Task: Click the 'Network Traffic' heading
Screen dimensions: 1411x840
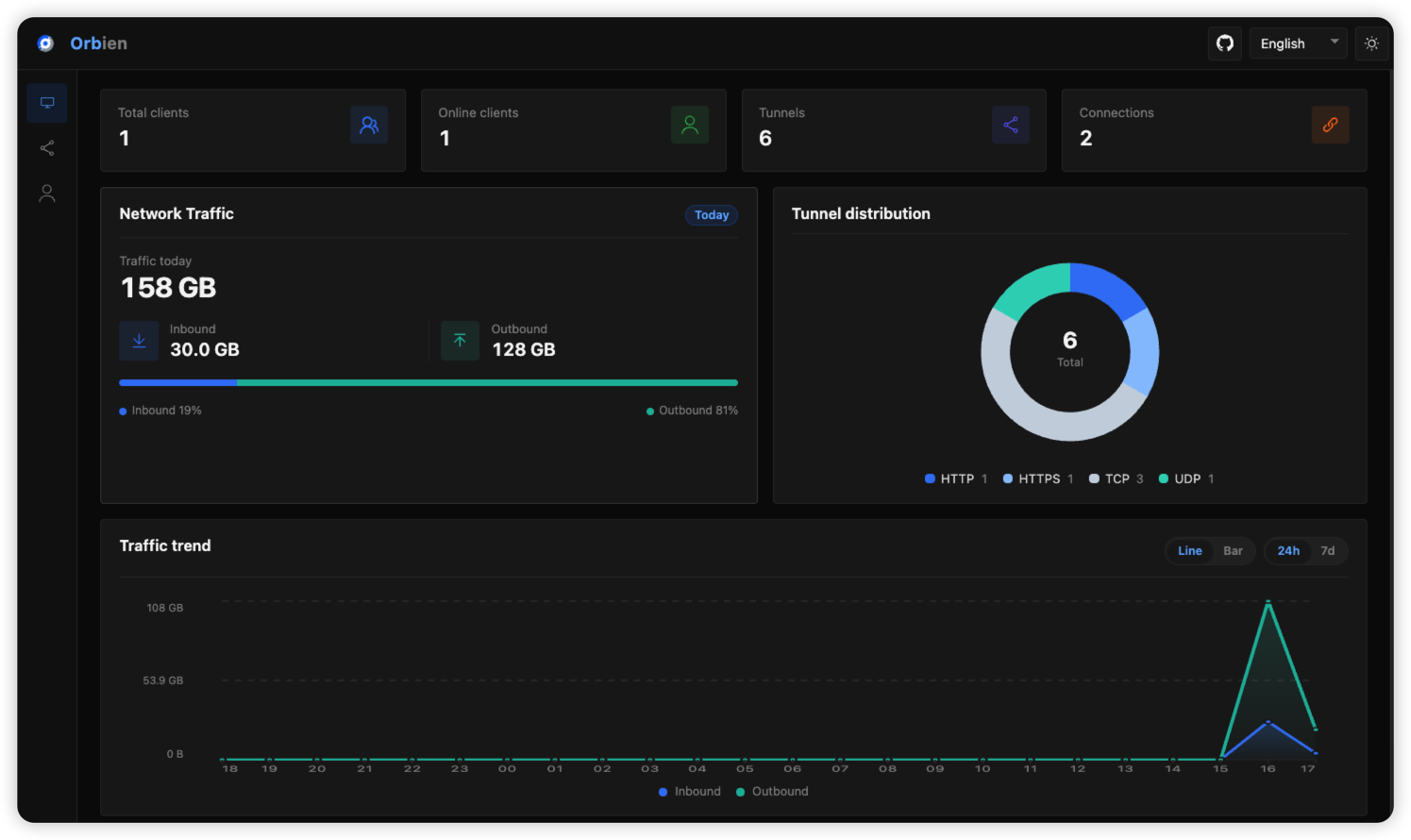Action: click(176, 214)
